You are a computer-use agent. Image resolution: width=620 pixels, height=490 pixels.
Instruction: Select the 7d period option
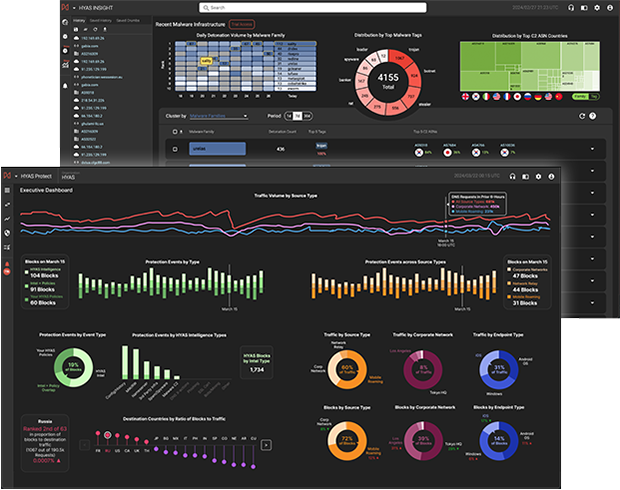click(297, 116)
